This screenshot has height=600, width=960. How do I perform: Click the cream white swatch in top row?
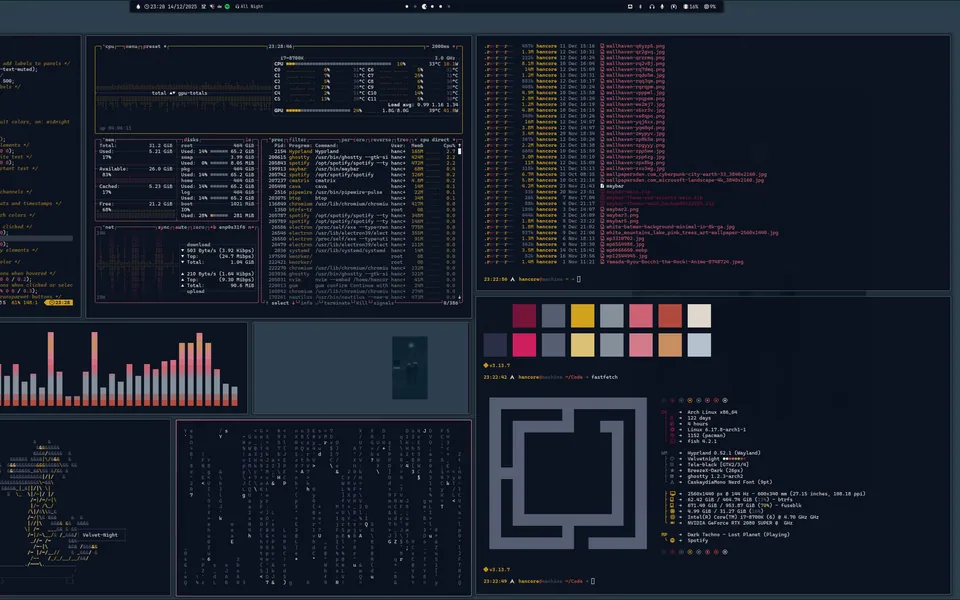pyautogui.click(x=699, y=316)
